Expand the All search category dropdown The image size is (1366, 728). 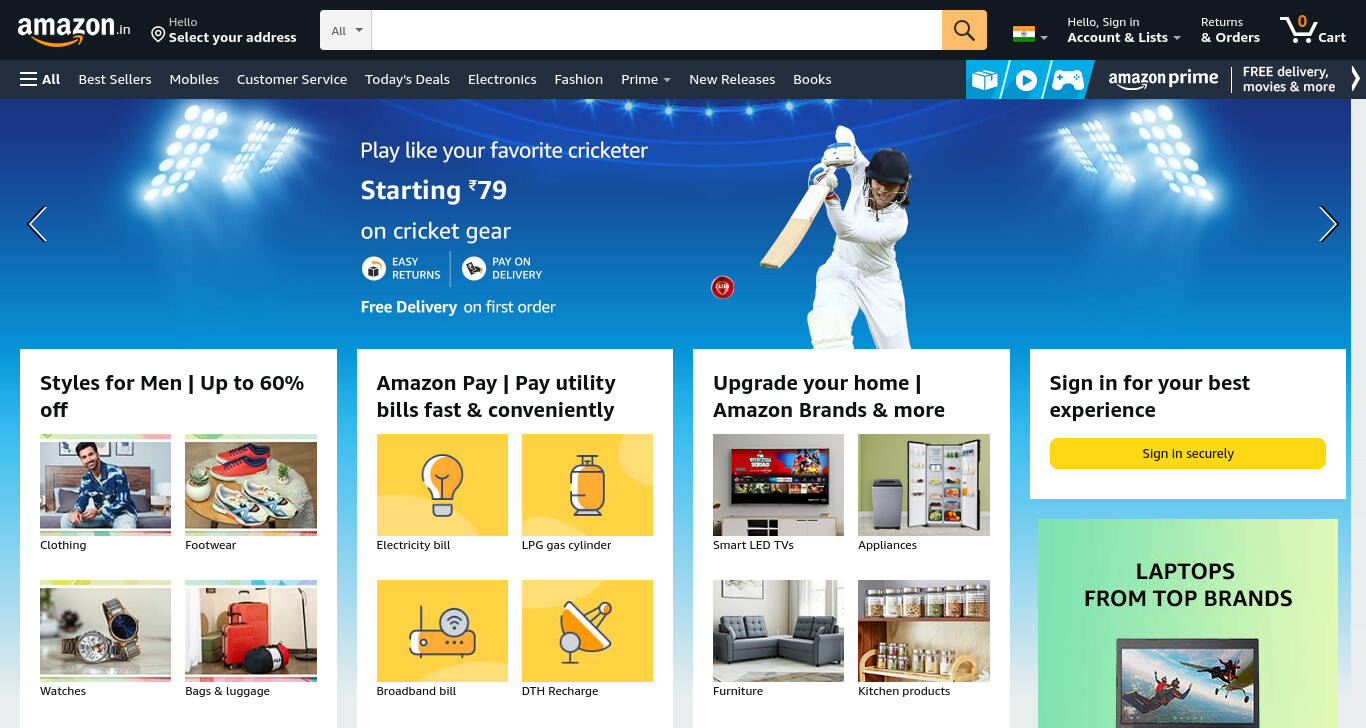tap(346, 30)
